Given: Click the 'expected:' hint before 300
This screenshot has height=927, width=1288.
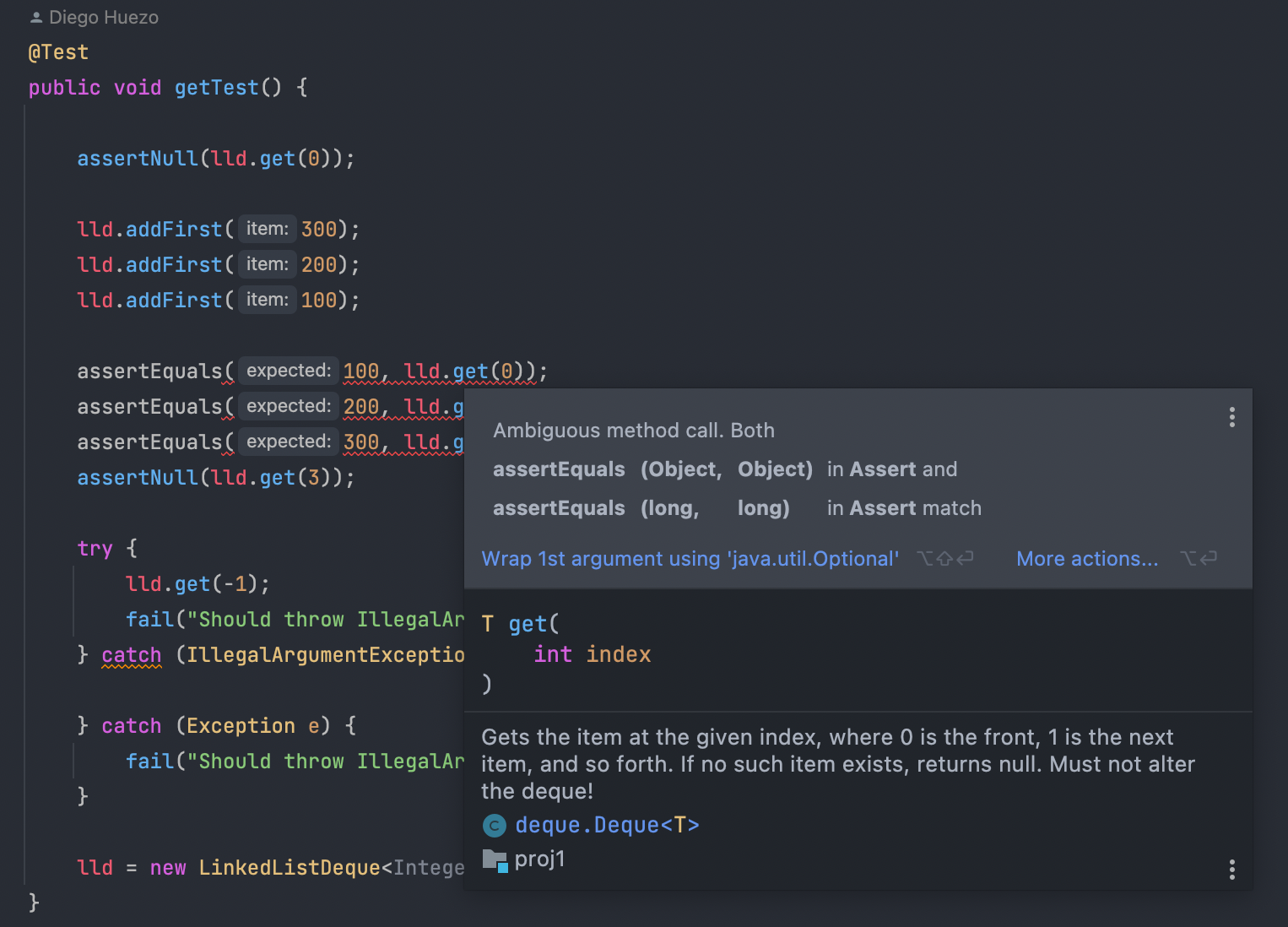Looking at the screenshot, I should 288,442.
